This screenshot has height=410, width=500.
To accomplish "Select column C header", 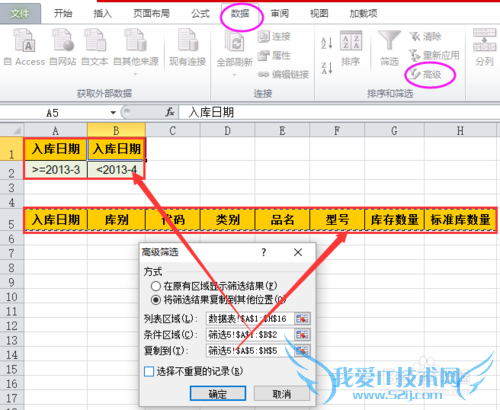I will click(173, 130).
